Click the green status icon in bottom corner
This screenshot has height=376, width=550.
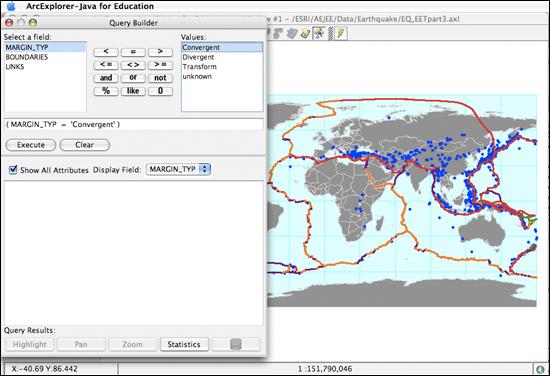[541, 369]
